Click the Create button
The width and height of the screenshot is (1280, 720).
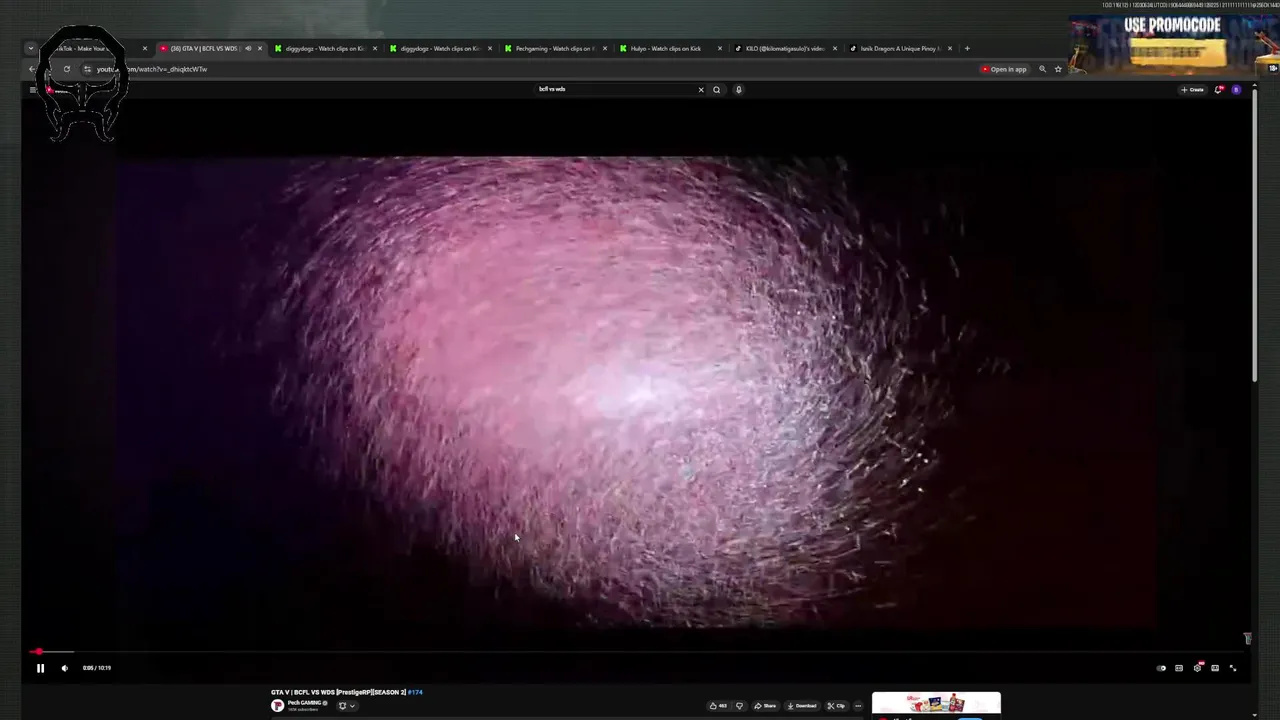[1192, 90]
